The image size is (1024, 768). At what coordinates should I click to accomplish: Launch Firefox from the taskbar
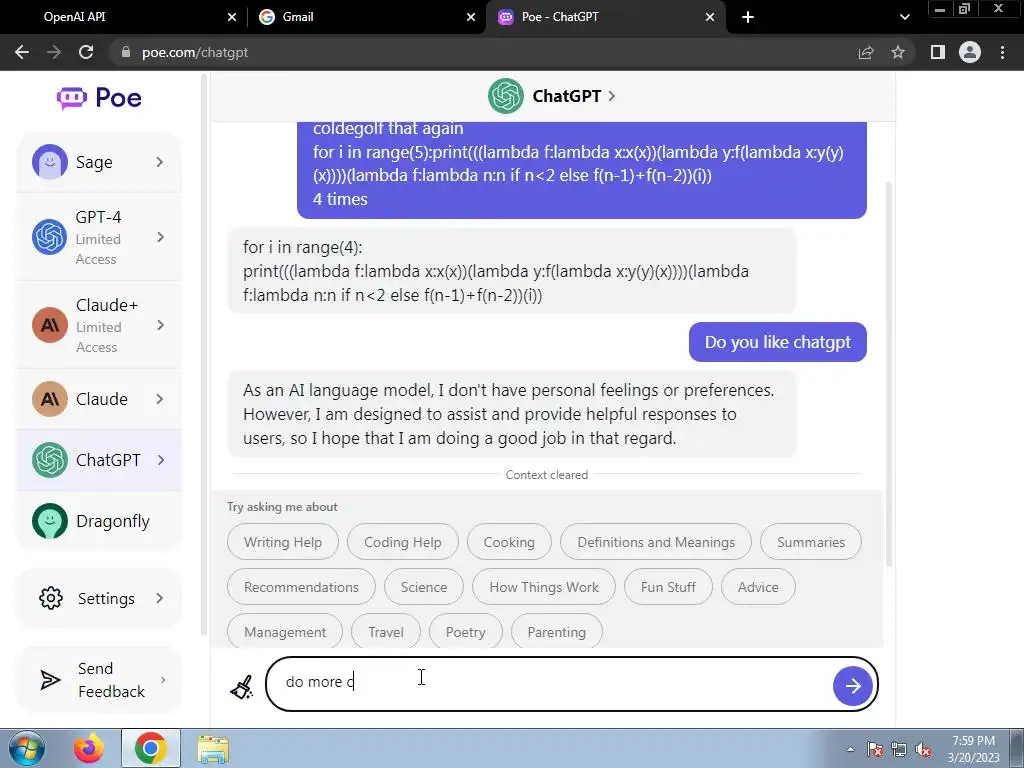(x=89, y=748)
